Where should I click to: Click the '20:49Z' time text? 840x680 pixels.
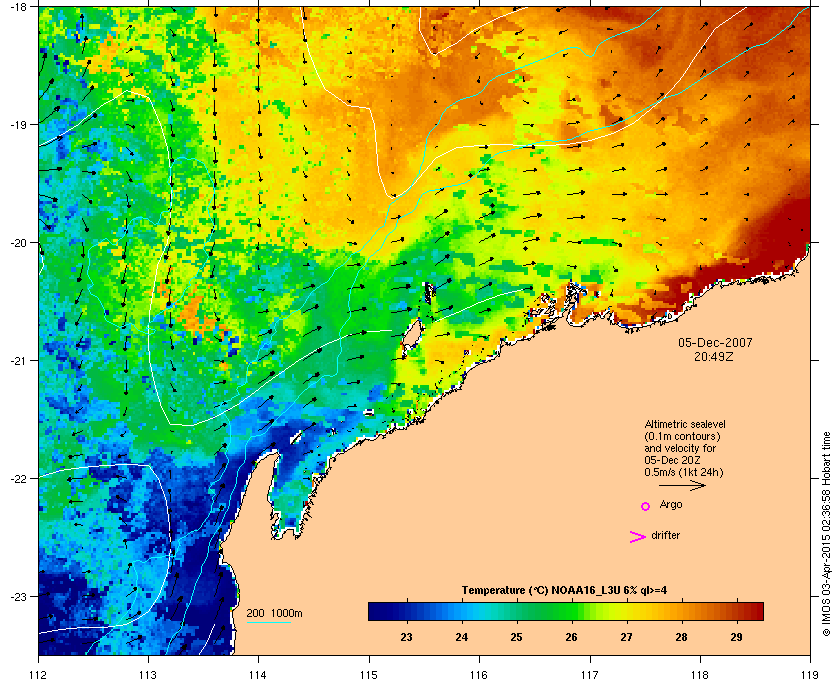(x=714, y=356)
